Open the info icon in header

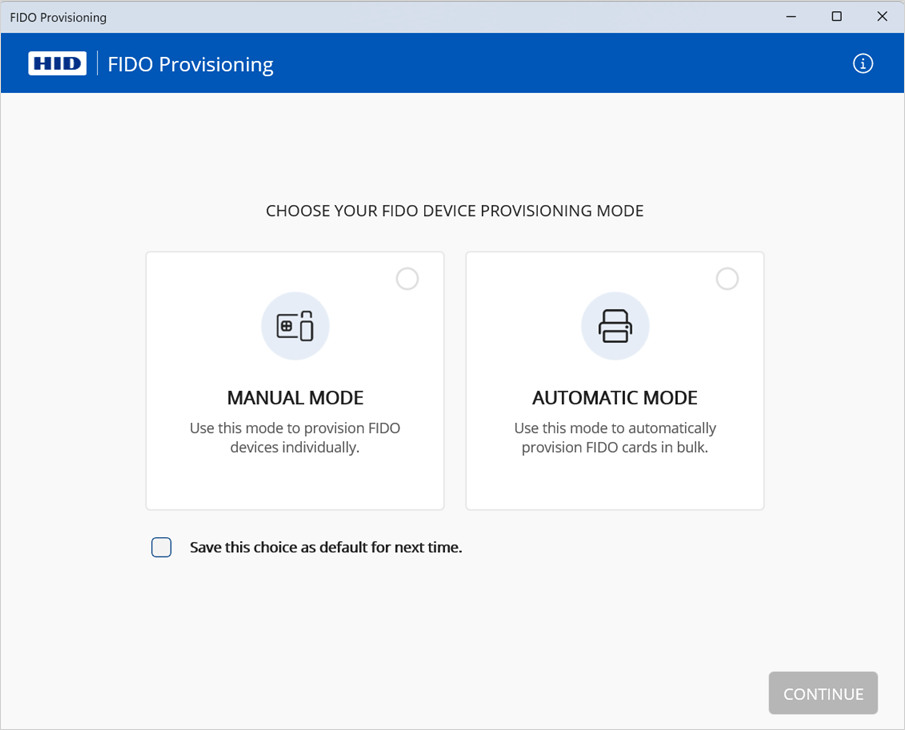tap(862, 64)
